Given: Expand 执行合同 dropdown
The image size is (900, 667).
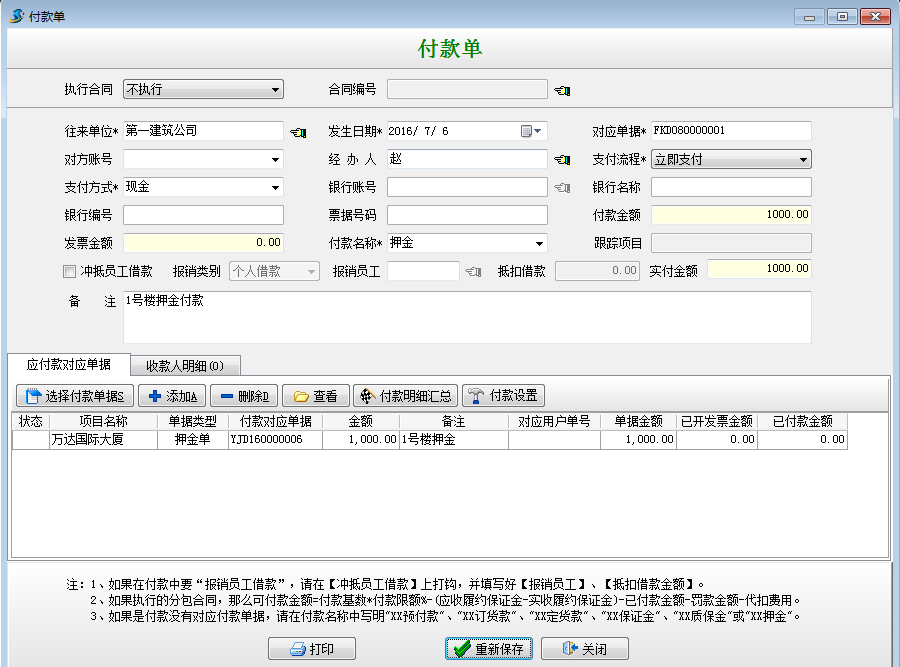Looking at the screenshot, I should [x=275, y=90].
